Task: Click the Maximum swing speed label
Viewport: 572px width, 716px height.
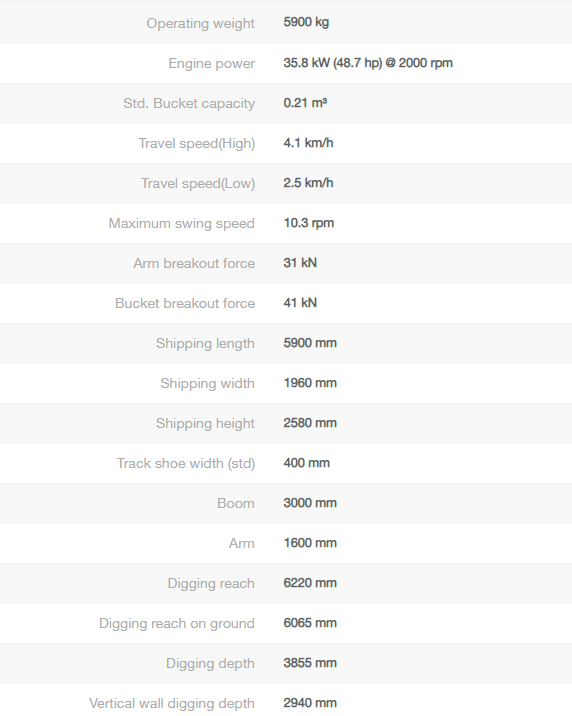Action: tap(182, 224)
